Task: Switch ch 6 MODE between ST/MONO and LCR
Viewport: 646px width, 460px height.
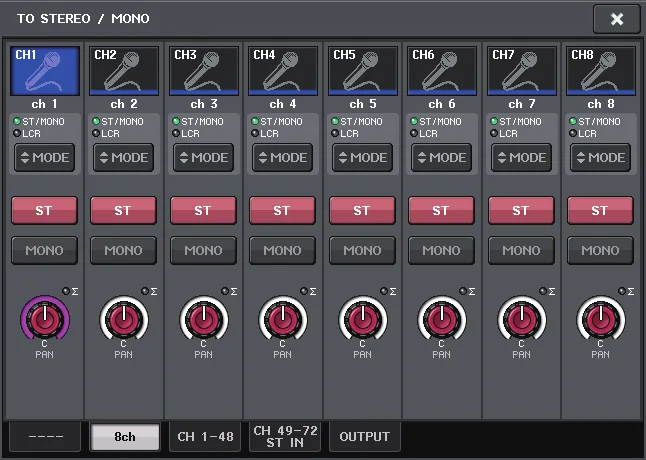Action: [x=442, y=157]
